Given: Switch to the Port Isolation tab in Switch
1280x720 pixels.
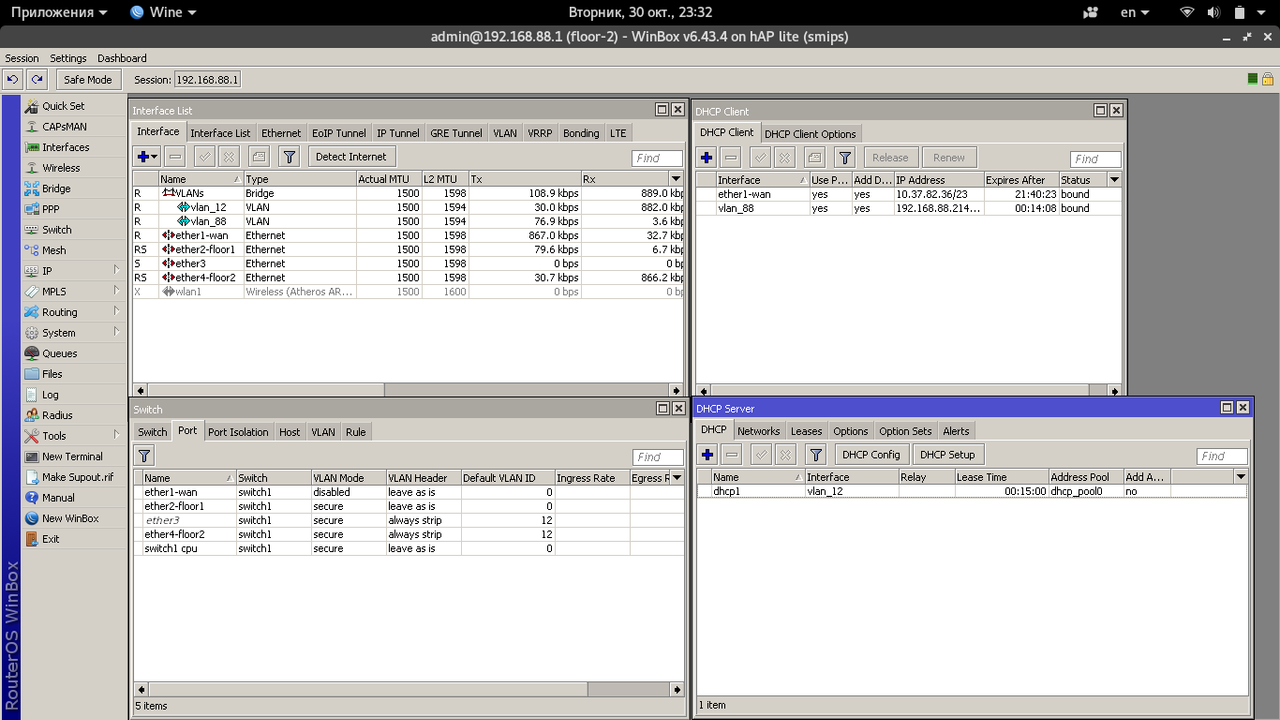Looking at the screenshot, I should [x=238, y=432].
